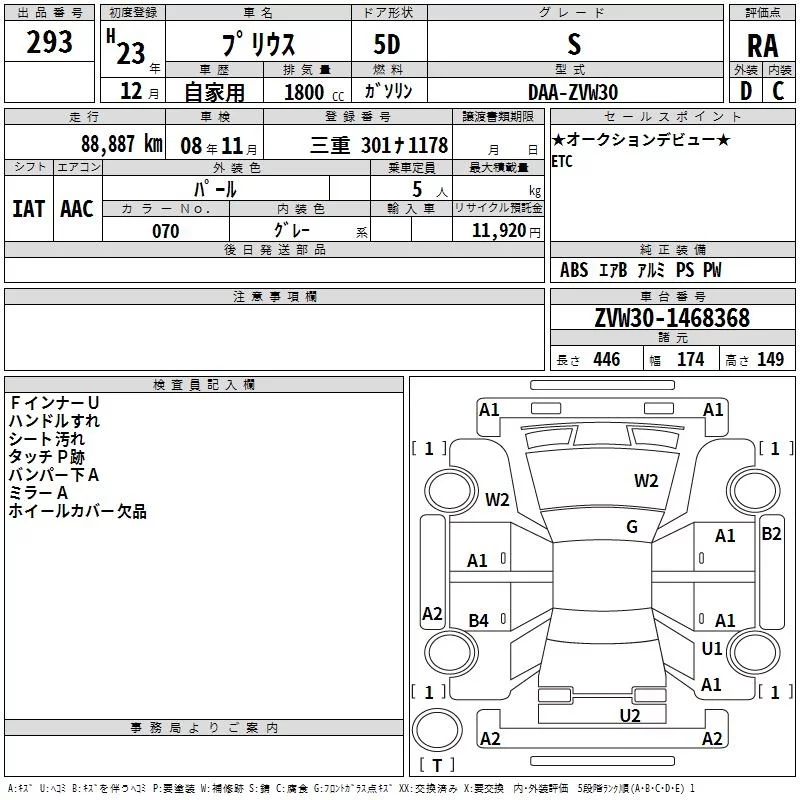Image resolution: width=800 pixels, height=800 pixels.
Task: Select the inspector note ハンドルすれ
Action: 54,421
